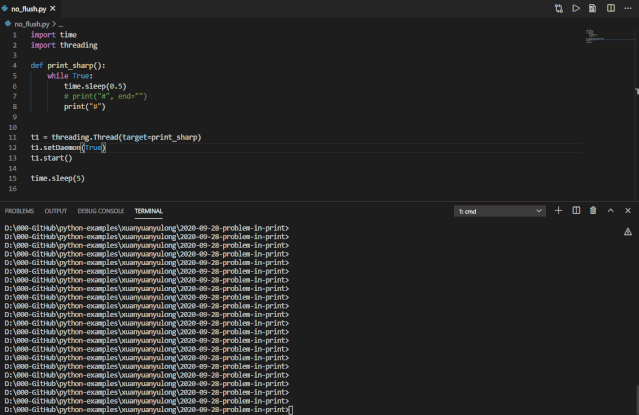Screen dimensions: 639x415
Task: Click the warning triangle in the terminal
Action: tap(628, 231)
